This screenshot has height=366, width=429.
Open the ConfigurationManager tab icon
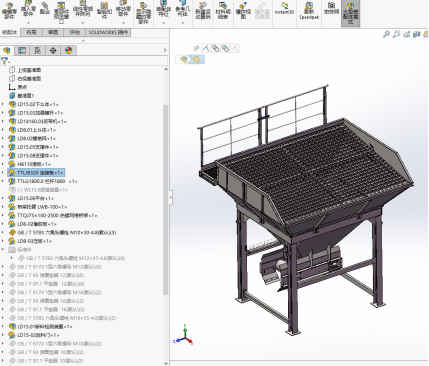tap(37, 50)
